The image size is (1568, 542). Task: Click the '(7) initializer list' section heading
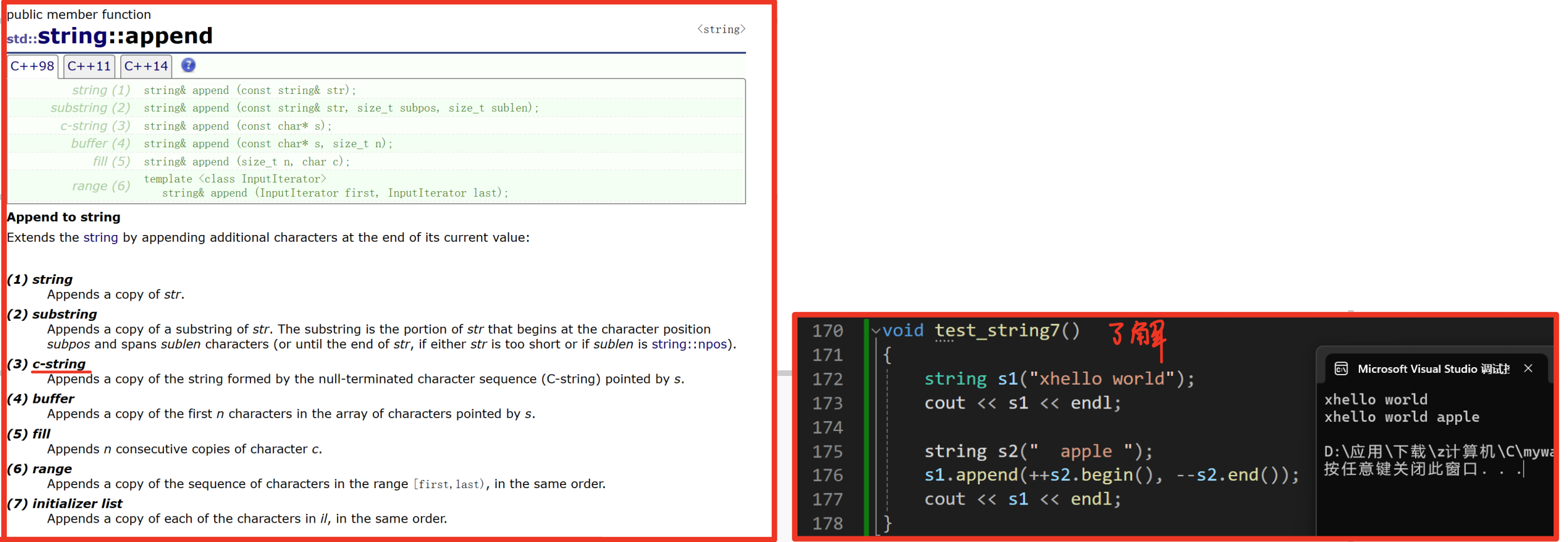click(x=65, y=504)
